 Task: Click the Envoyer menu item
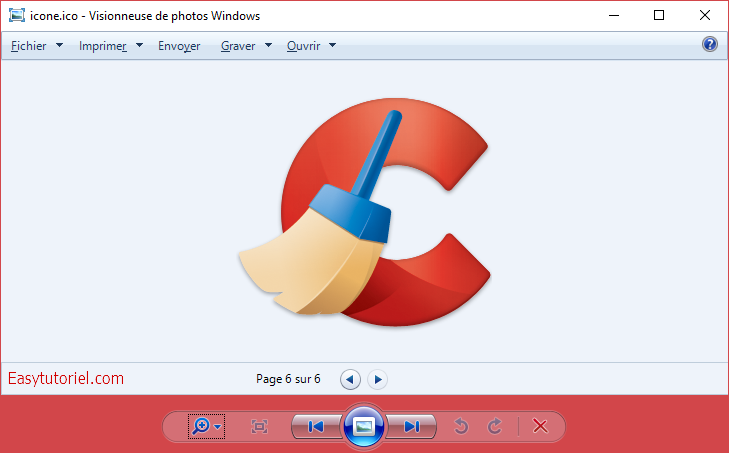pyautogui.click(x=179, y=46)
